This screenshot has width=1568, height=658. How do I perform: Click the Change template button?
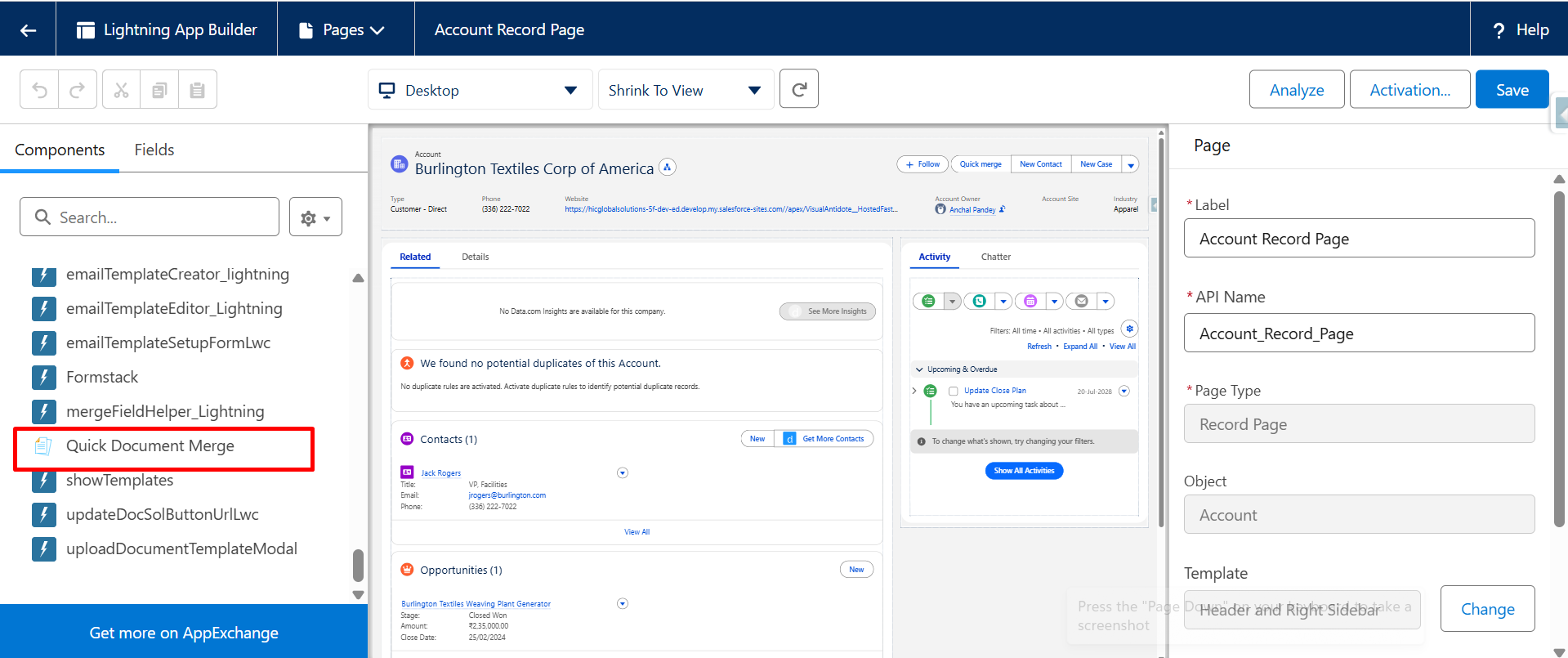tap(1487, 609)
